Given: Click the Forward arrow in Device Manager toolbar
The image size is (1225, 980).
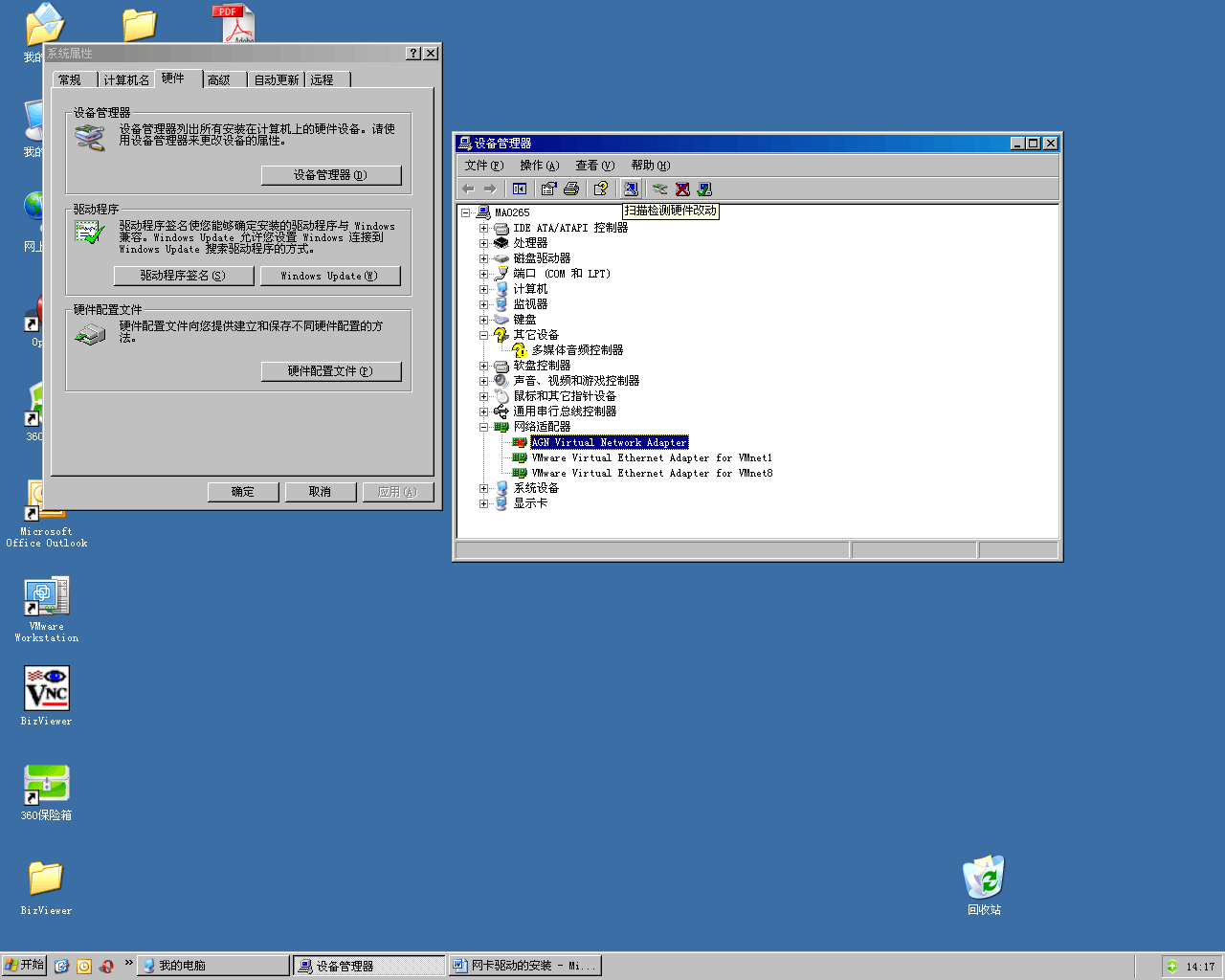Looking at the screenshot, I should click(x=490, y=189).
